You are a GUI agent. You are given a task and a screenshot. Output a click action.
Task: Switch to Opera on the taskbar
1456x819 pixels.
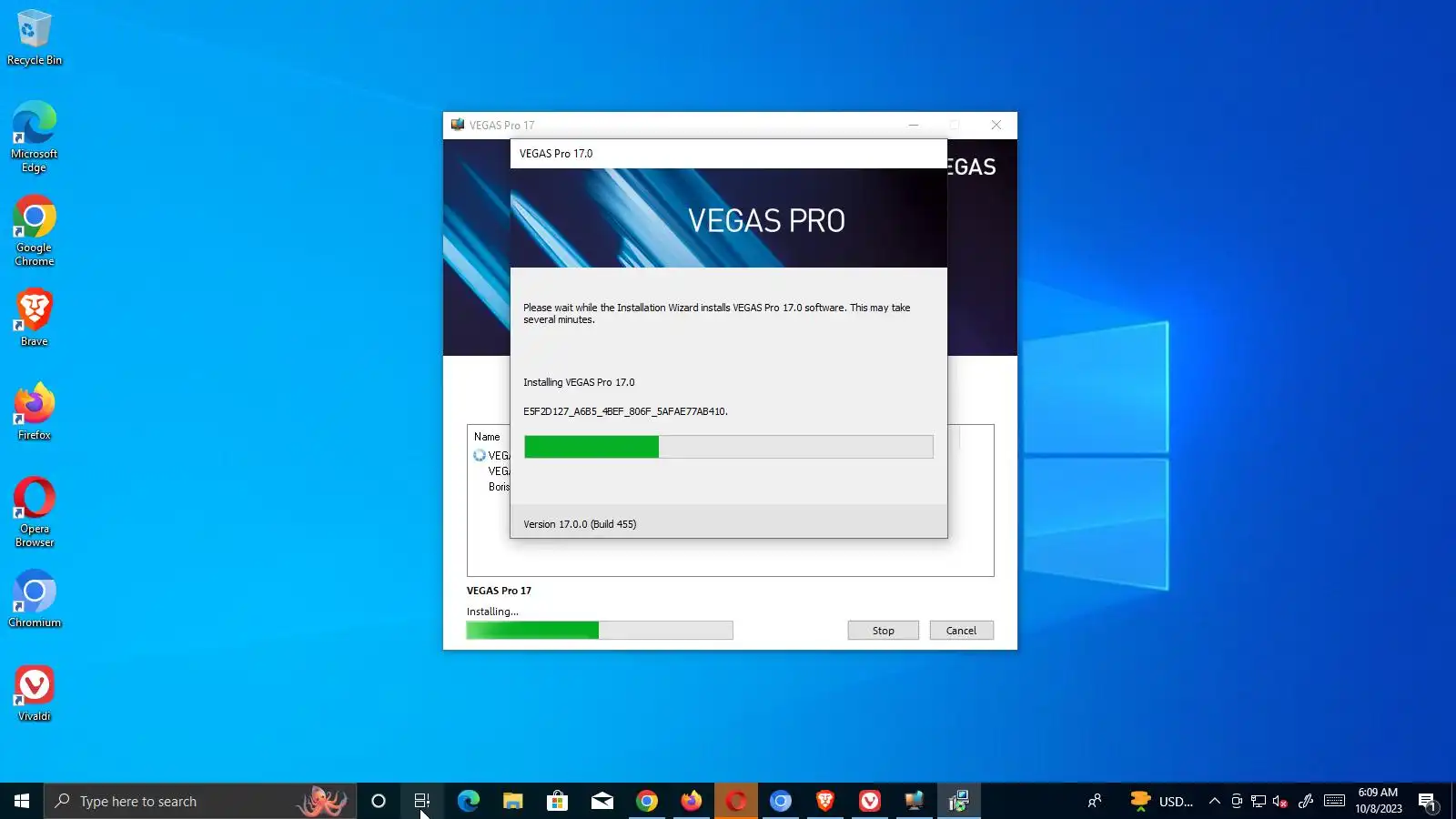tap(735, 801)
